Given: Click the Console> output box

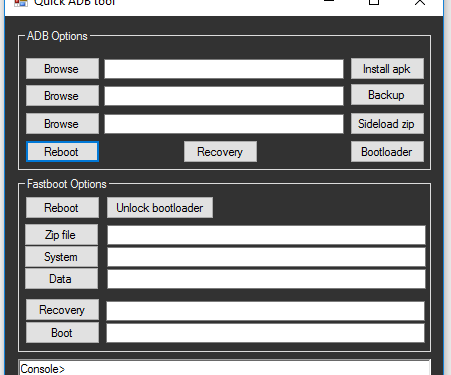Looking at the screenshot, I should coord(224,367).
